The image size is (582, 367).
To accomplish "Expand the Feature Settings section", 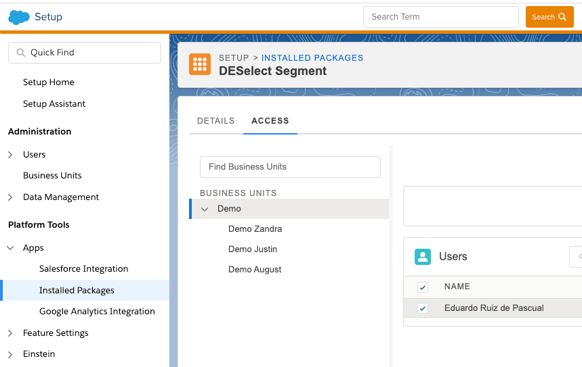I will click(x=10, y=333).
